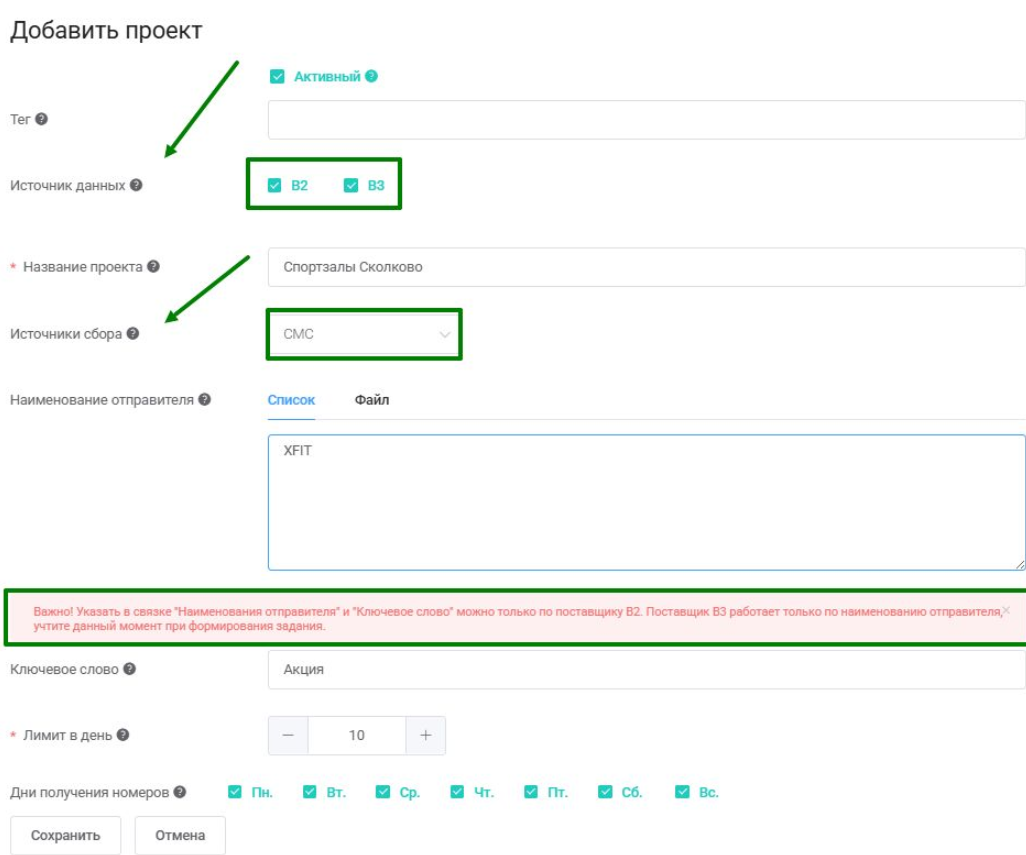Viewport: 1026px width, 855px height.
Task: Click the Название проекта input field
Action: coord(646,267)
